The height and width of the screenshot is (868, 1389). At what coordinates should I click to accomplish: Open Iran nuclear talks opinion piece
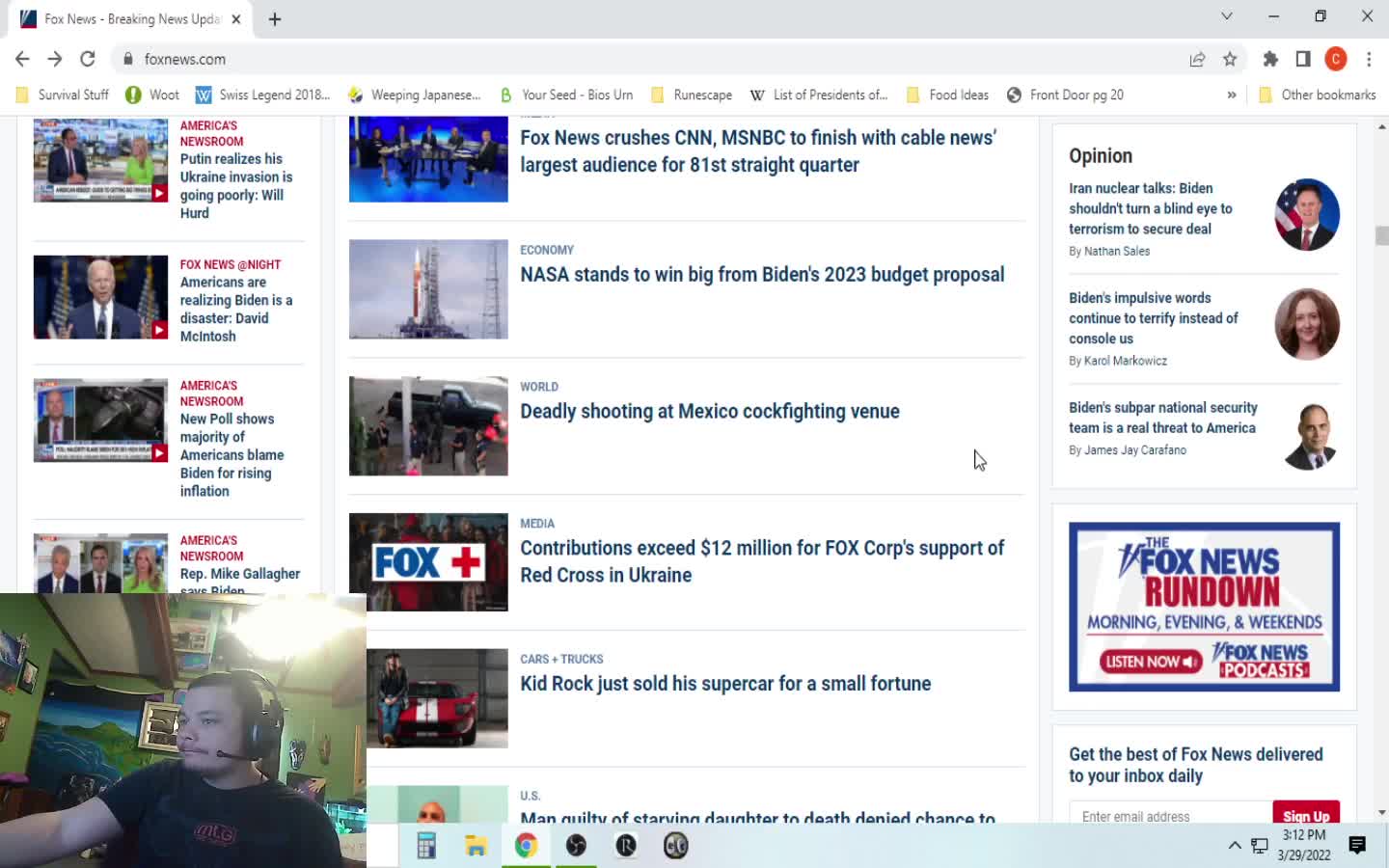(x=1151, y=208)
